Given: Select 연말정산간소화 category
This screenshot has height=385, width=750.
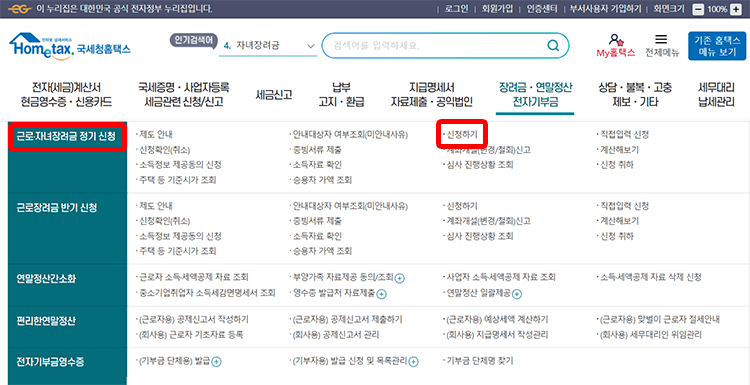Looking at the screenshot, I should (x=45, y=280).
